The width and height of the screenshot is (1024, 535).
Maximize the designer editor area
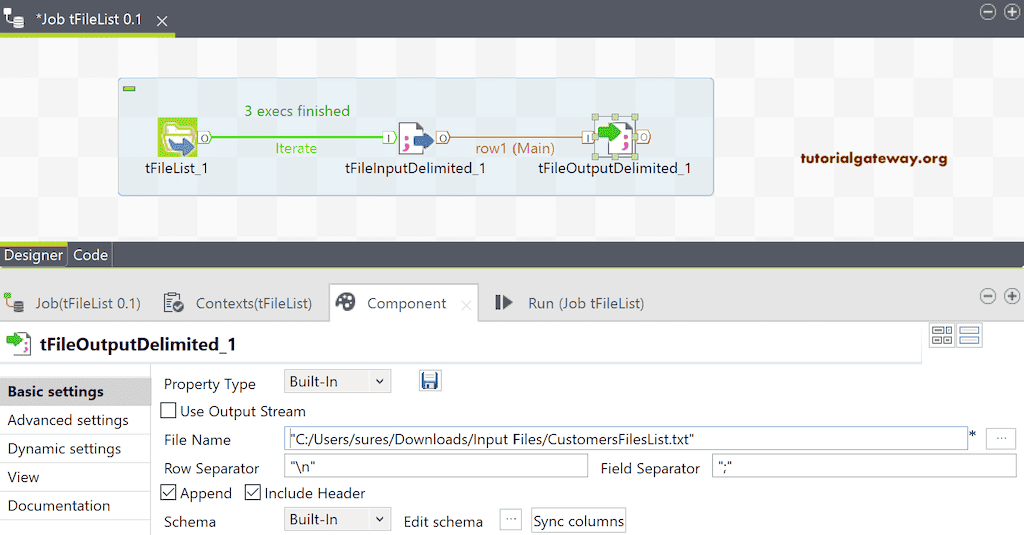(1012, 12)
